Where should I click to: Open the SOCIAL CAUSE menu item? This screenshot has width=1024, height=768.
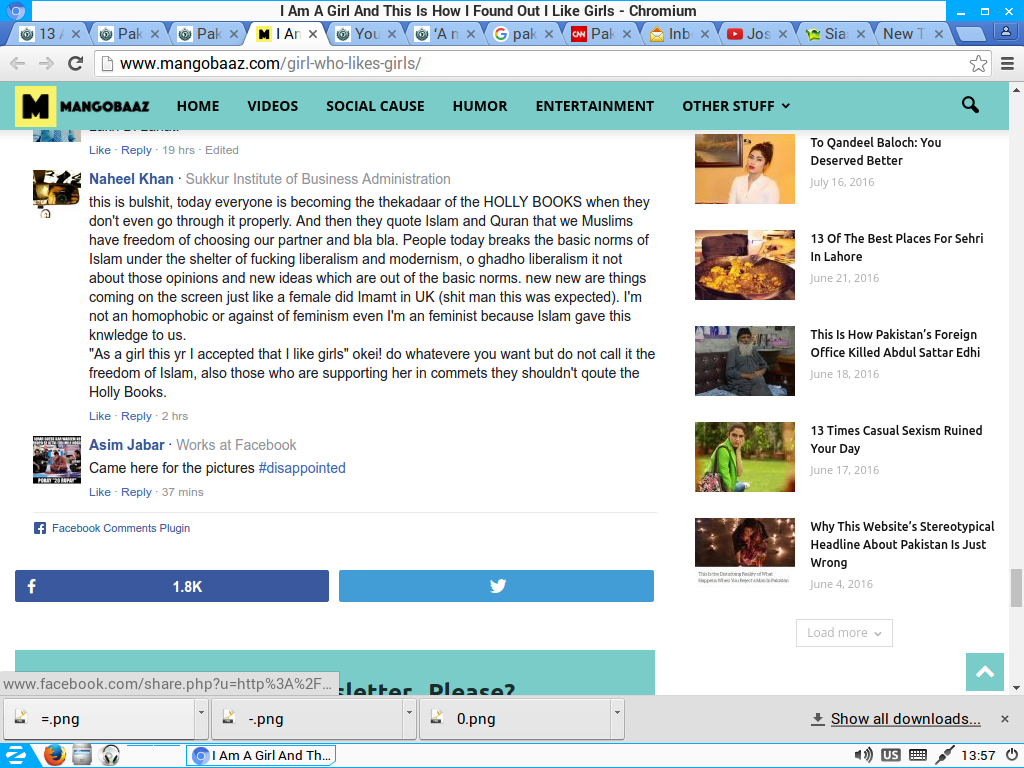click(x=376, y=106)
